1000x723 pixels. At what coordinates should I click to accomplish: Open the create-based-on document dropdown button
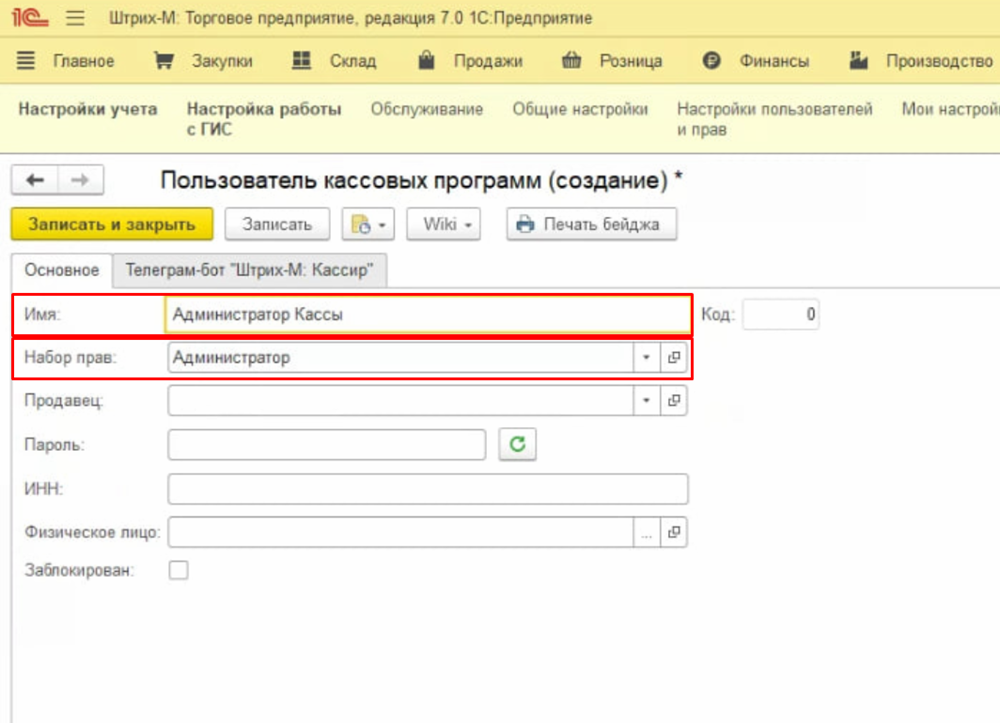pyautogui.click(x=367, y=224)
